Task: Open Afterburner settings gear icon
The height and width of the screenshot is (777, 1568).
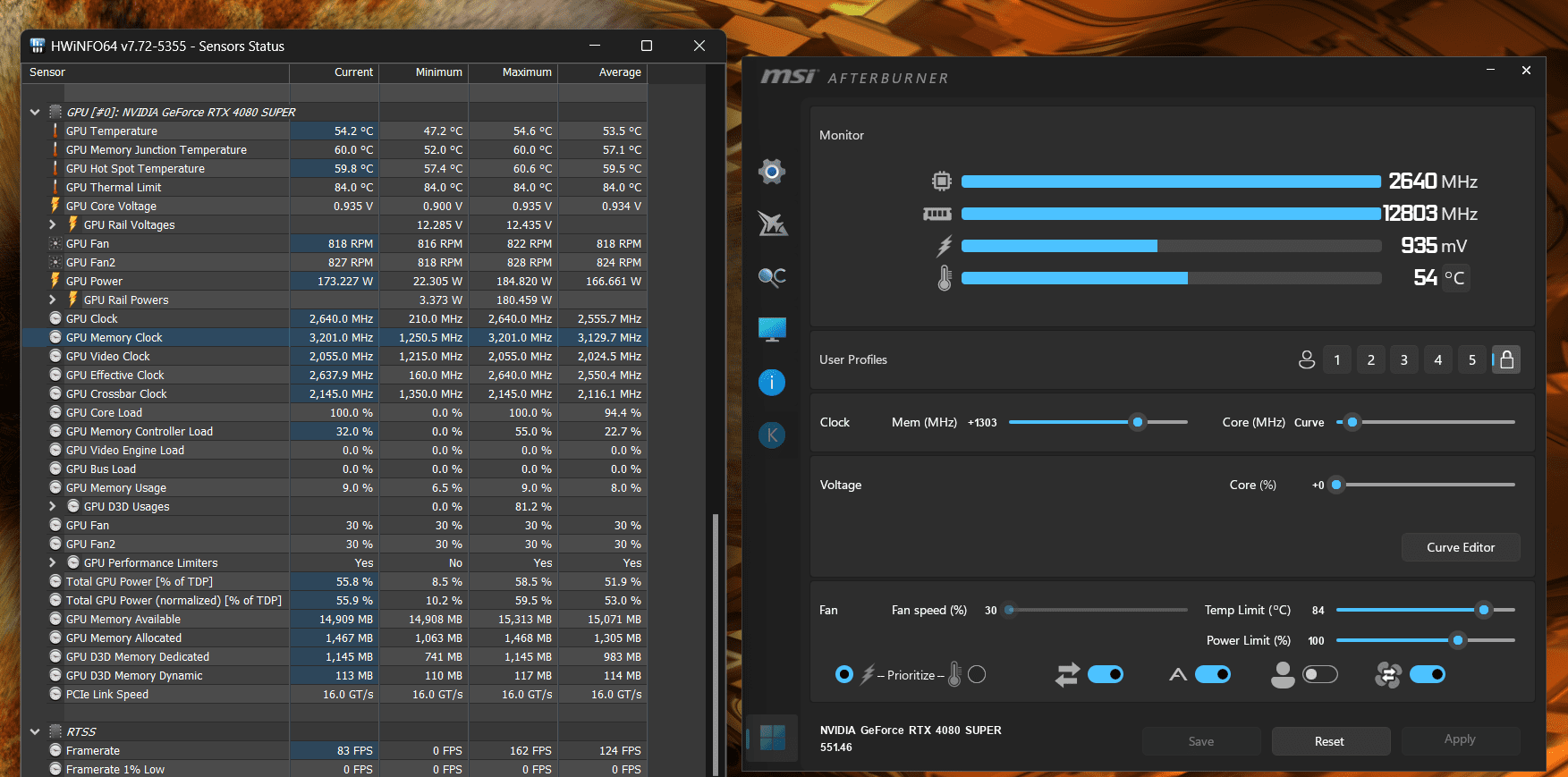Action: 771,171
